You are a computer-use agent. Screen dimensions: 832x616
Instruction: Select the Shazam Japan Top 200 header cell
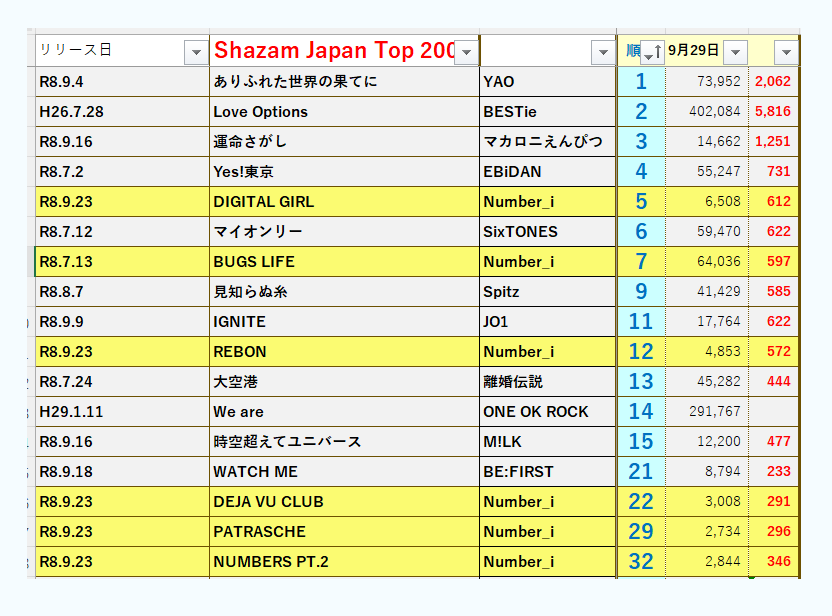tap(344, 51)
